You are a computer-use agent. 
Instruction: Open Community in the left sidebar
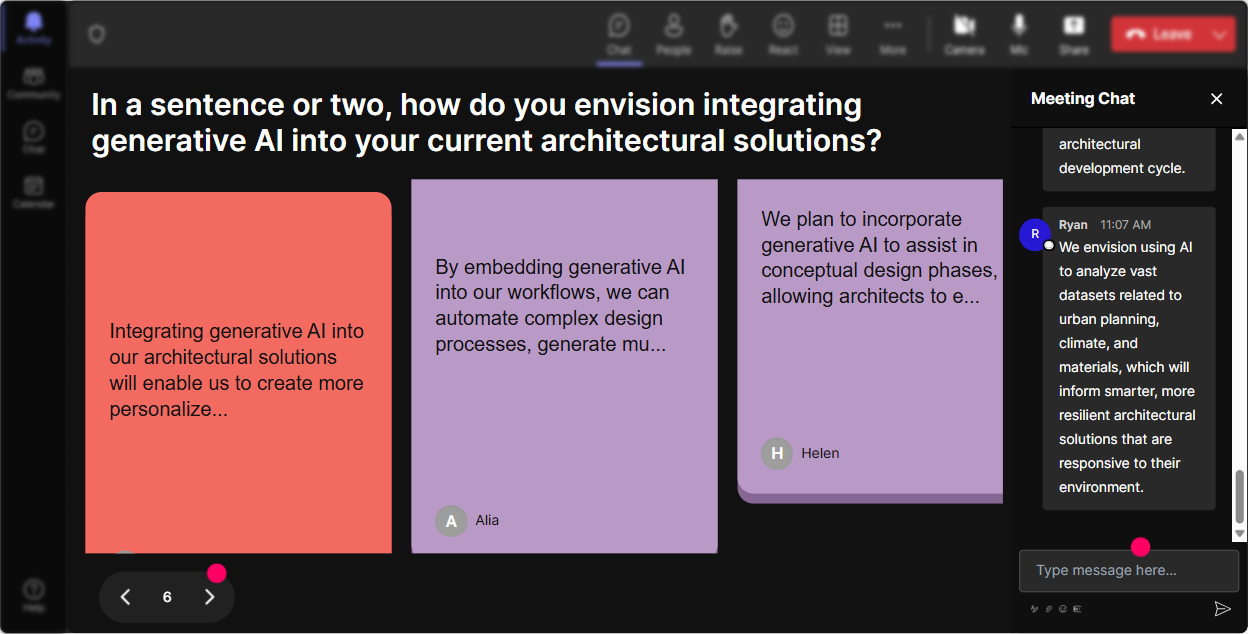33,83
